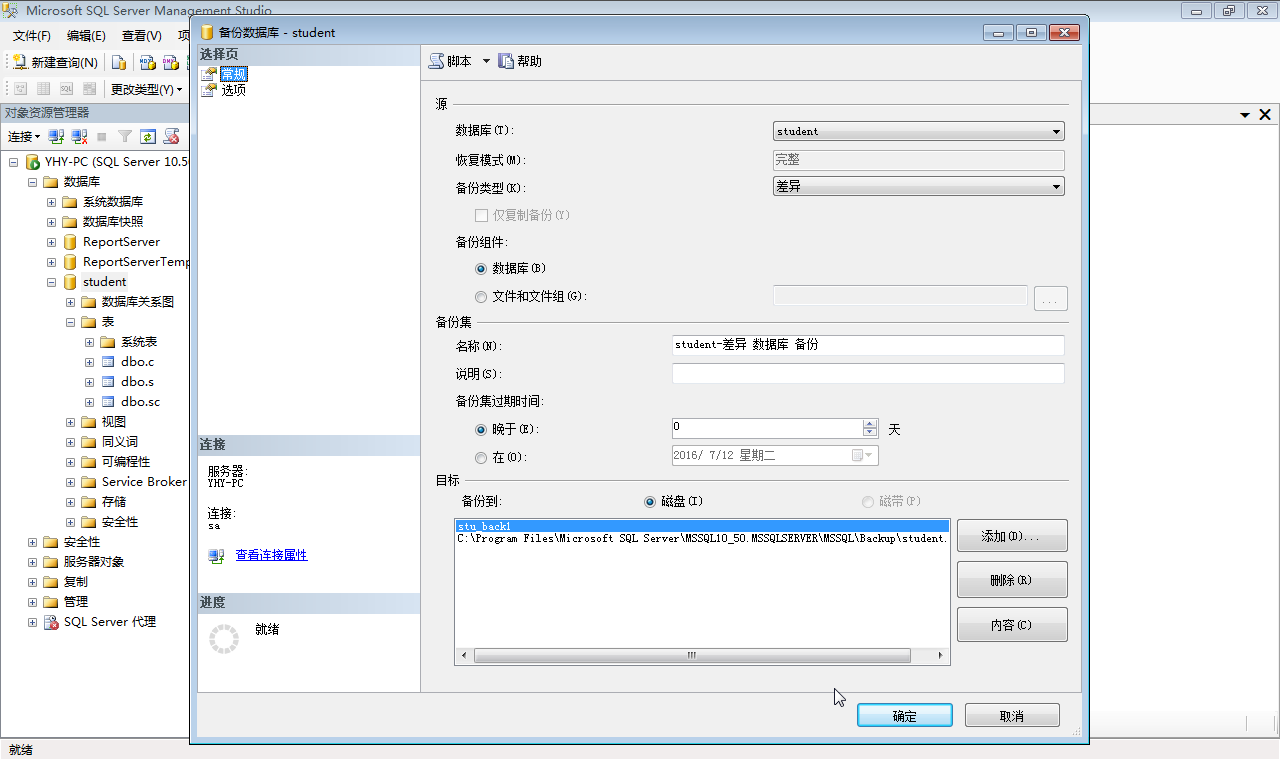Tick the 仅复制备份(Y) checkbox

pos(481,215)
